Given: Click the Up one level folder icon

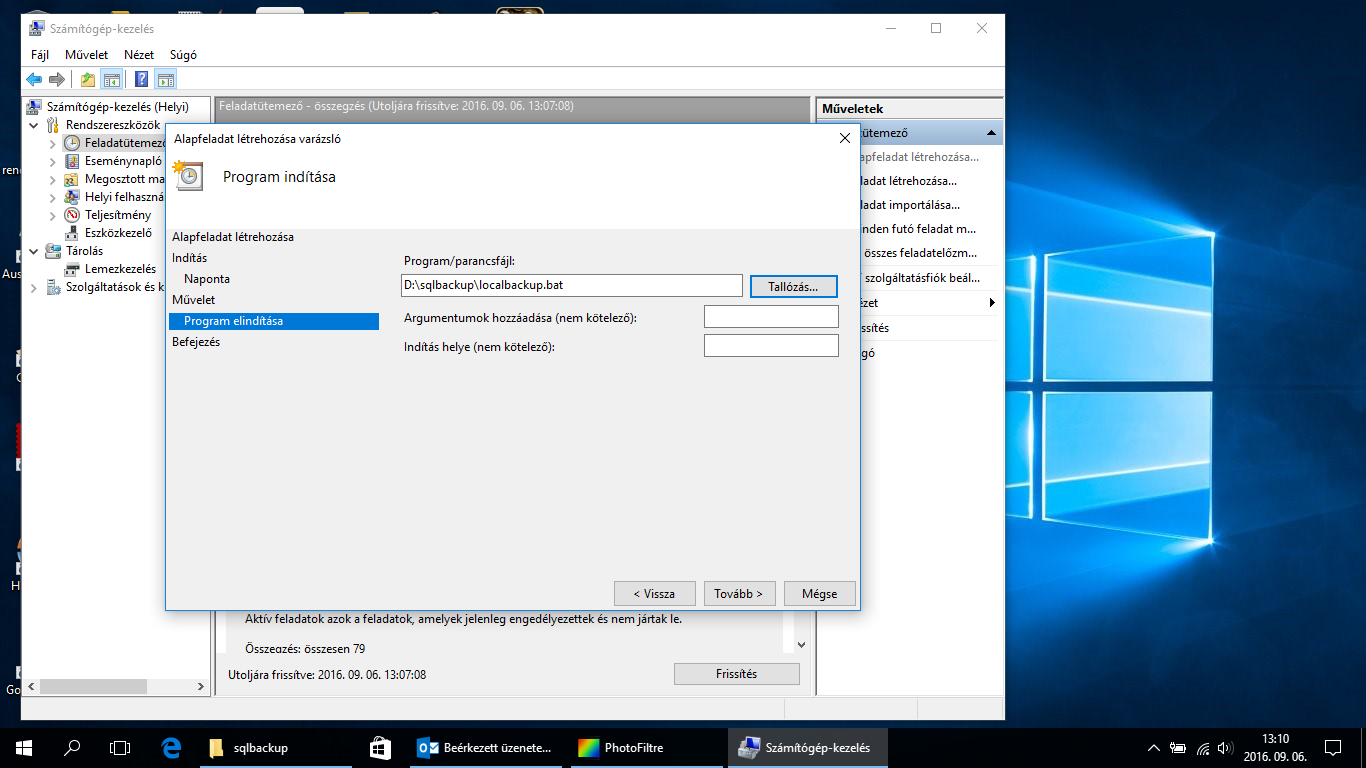Looking at the screenshot, I should point(88,80).
